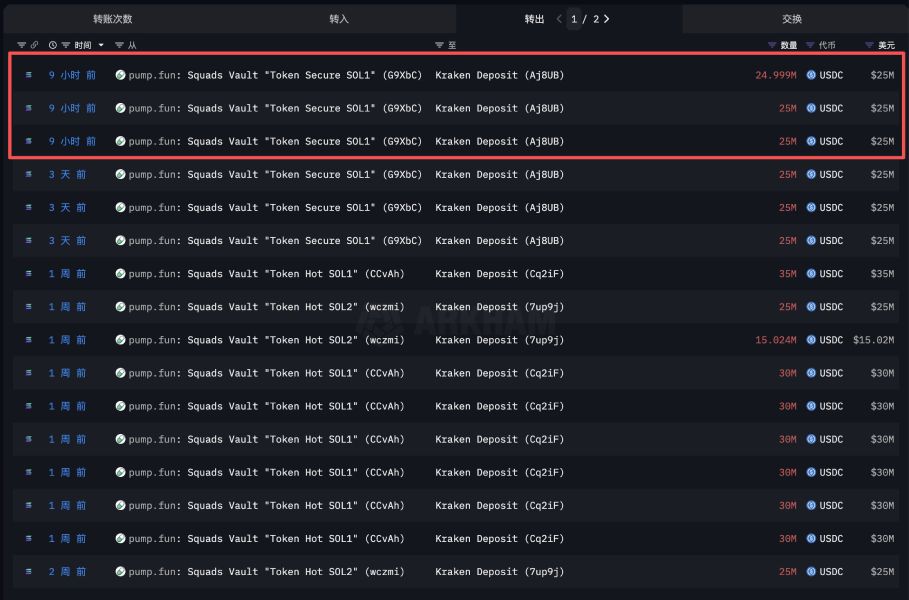Click the filter icon beside the link icon
Viewport: 909px width, 600px height.
21,45
